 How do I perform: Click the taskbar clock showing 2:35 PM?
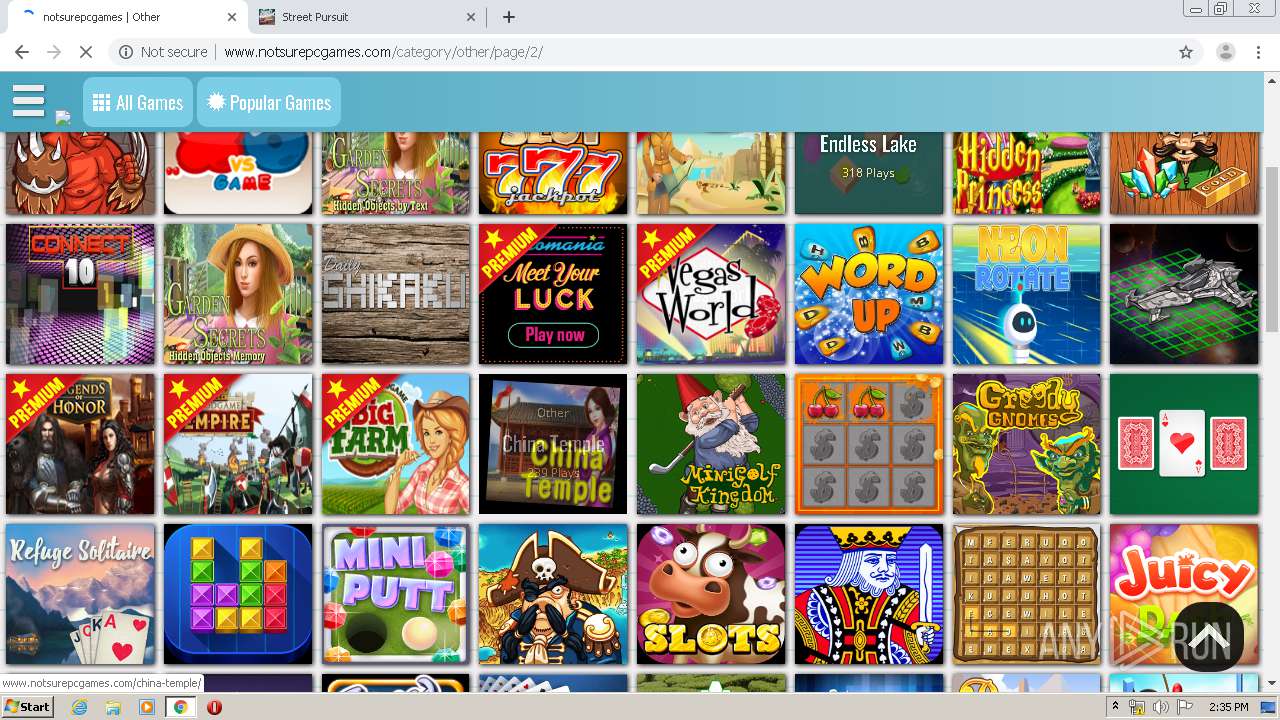[x=1228, y=707]
